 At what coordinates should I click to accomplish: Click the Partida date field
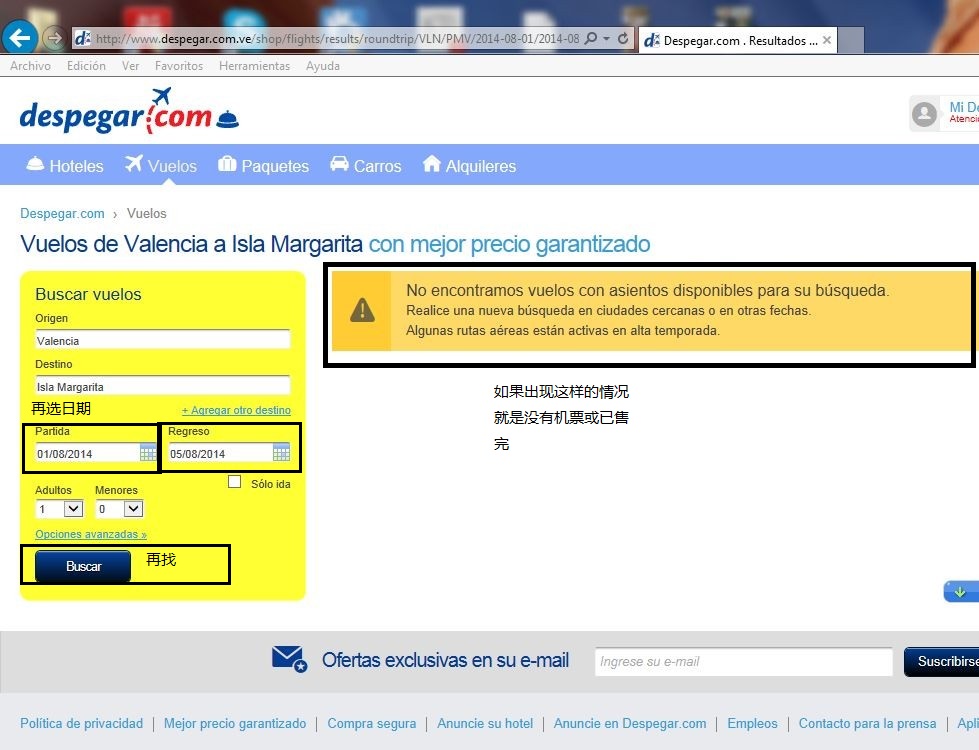pyautogui.click(x=87, y=453)
